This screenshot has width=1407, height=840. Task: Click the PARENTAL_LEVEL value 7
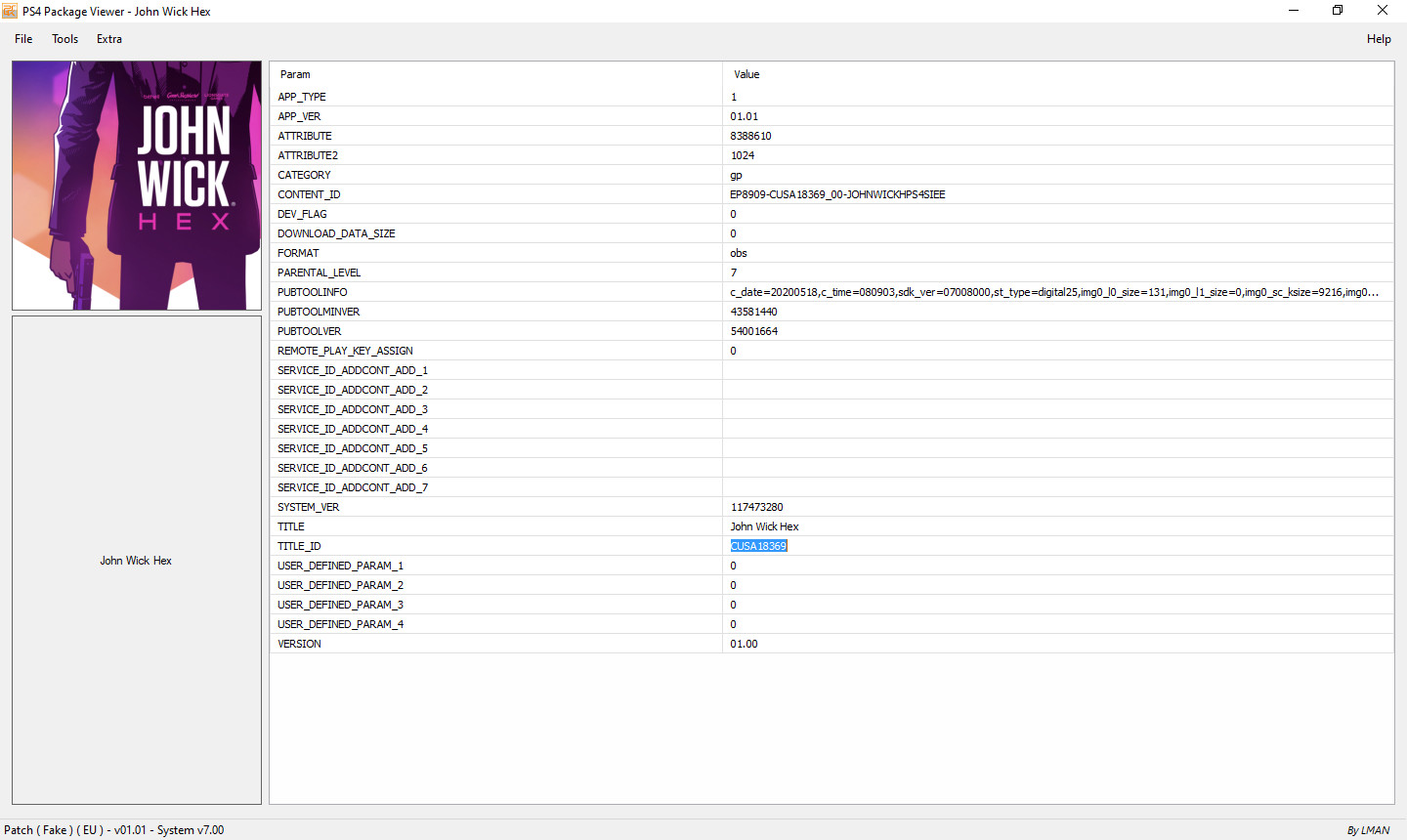pyautogui.click(x=734, y=273)
